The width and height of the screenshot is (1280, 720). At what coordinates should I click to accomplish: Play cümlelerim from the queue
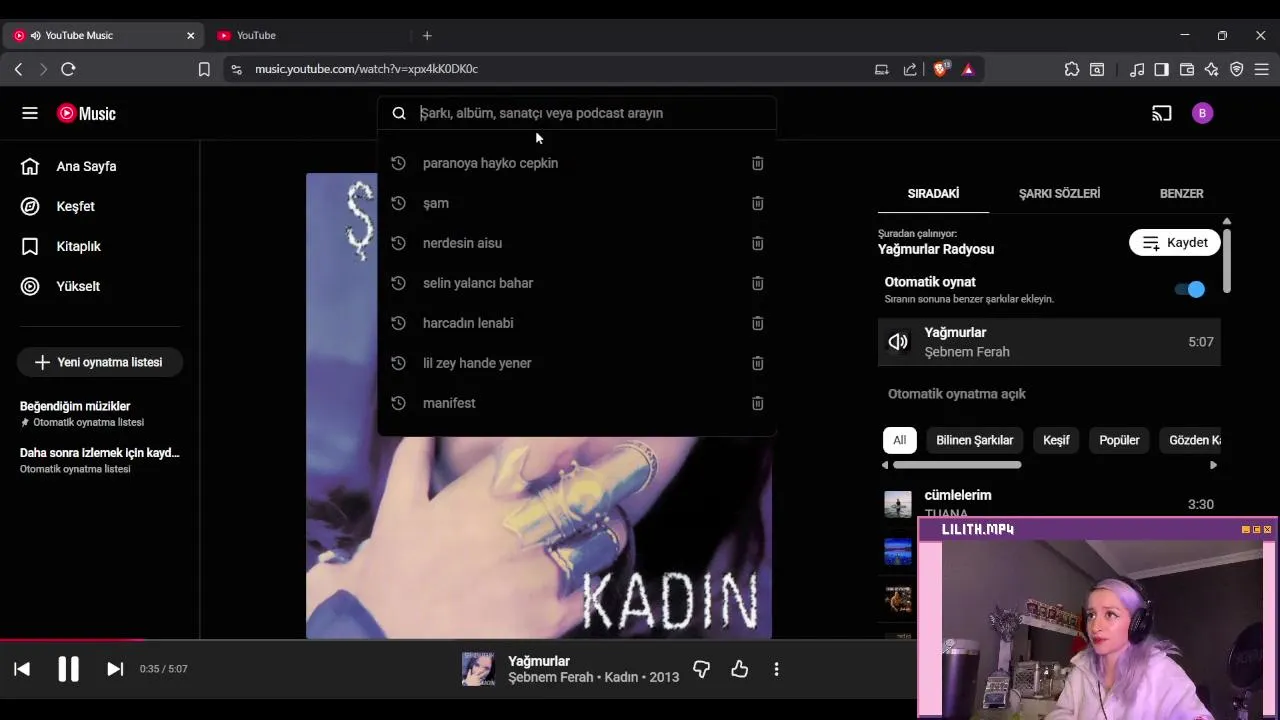point(1049,503)
